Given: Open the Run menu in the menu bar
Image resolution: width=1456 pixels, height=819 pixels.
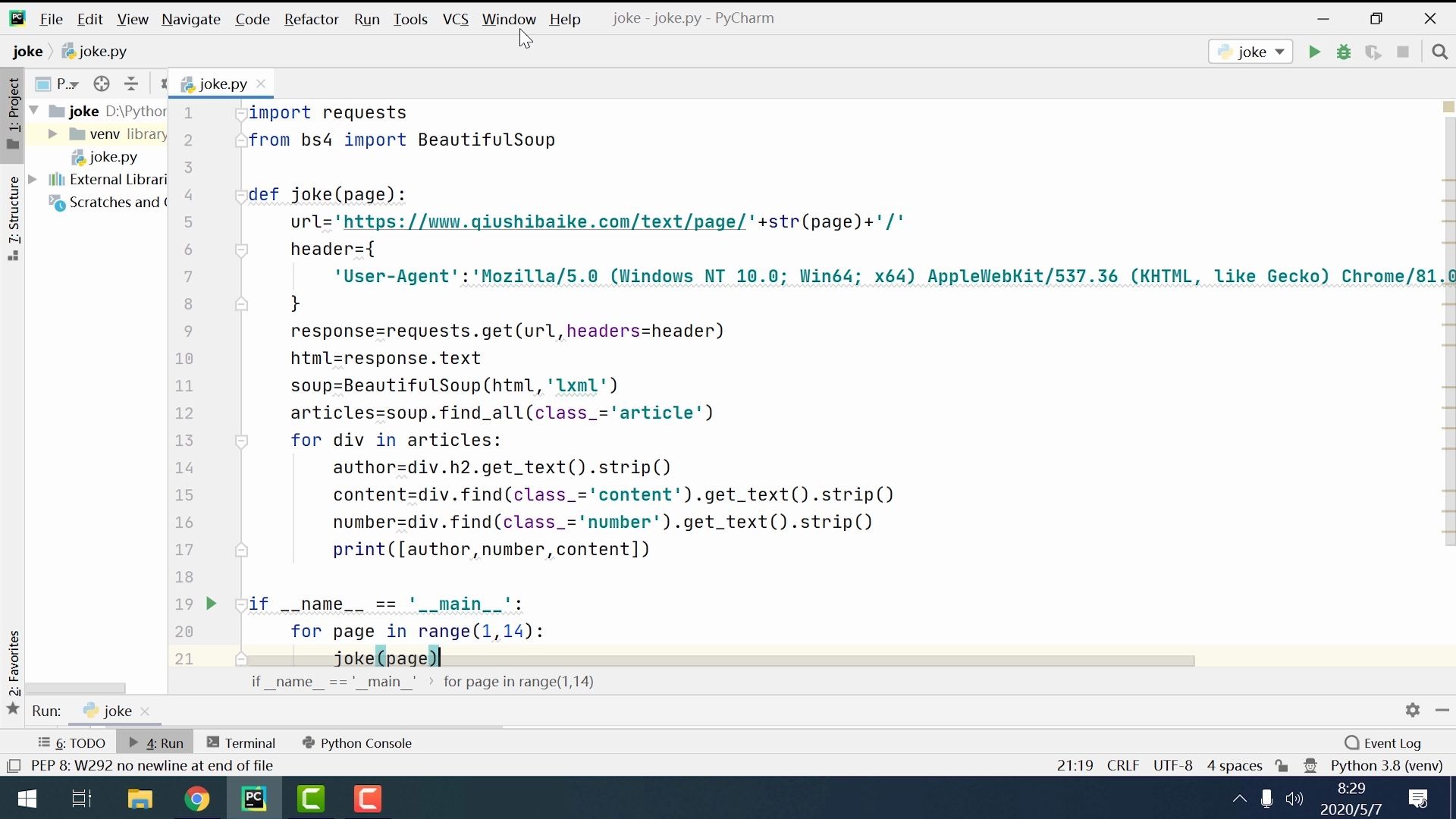Looking at the screenshot, I should pos(366,18).
